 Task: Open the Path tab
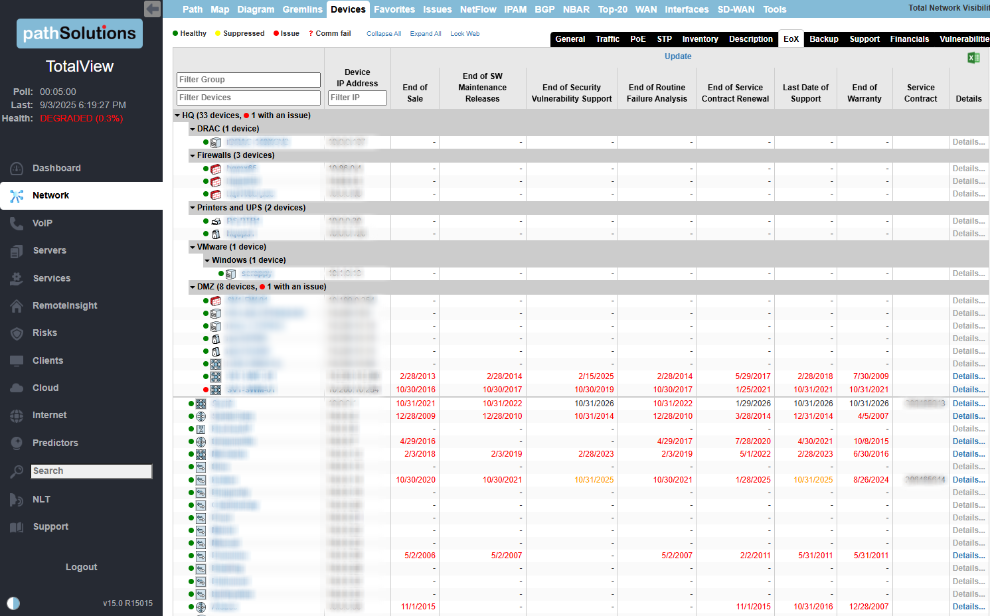pos(193,9)
